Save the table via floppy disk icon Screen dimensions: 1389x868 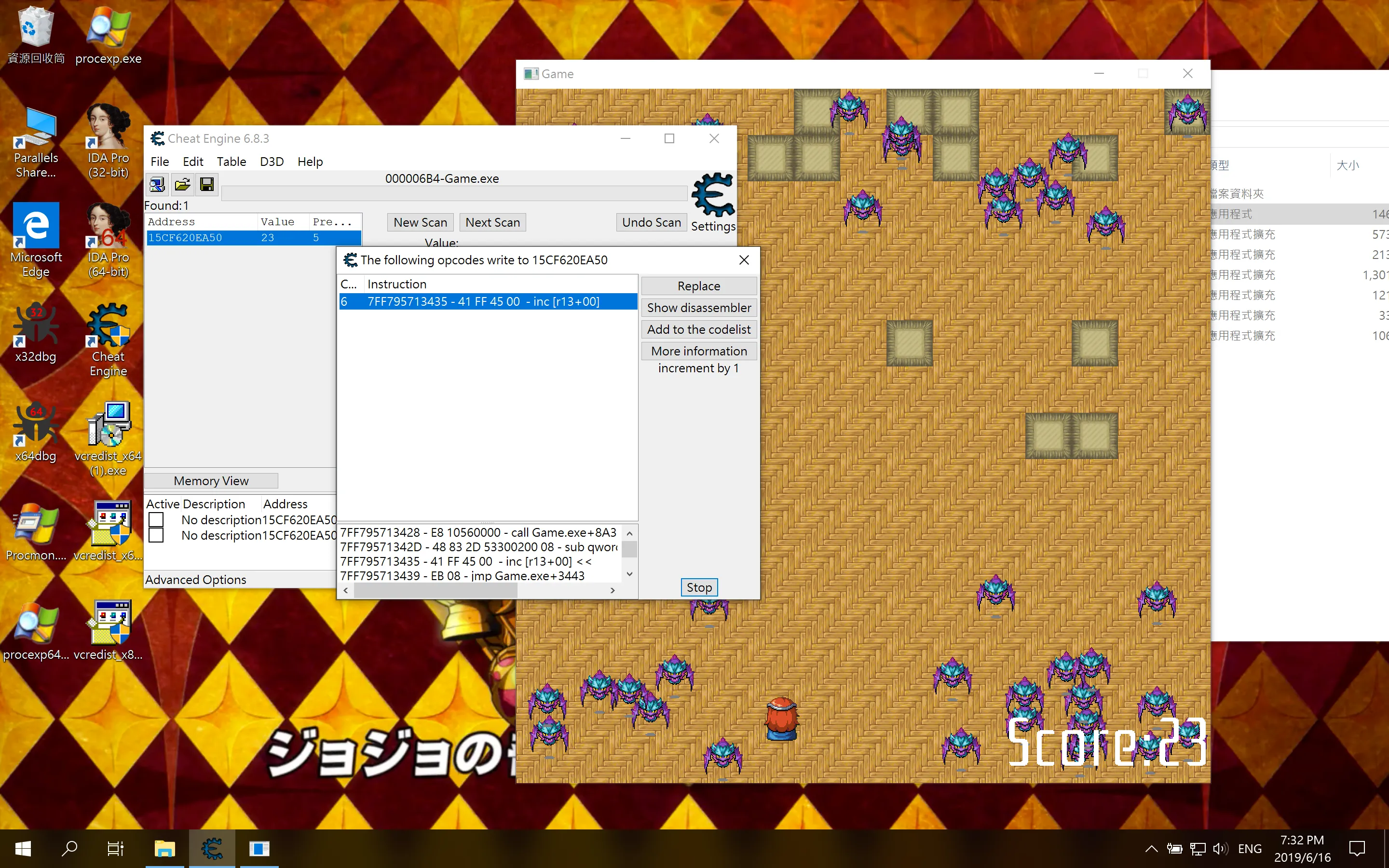pos(206,184)
